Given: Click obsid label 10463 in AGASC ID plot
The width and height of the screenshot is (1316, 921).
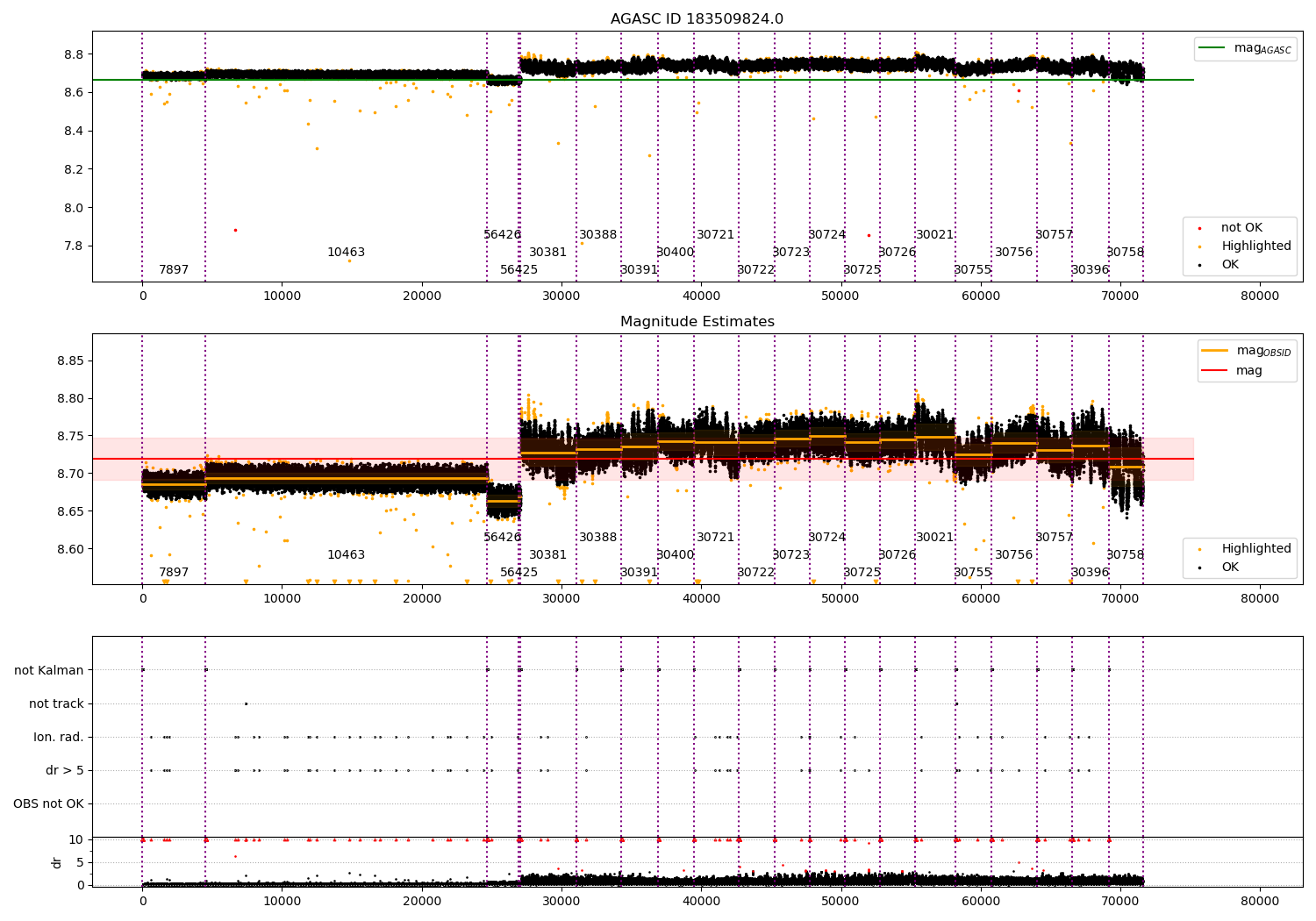Looking at the screenshot, I should [x=346, y=252].
